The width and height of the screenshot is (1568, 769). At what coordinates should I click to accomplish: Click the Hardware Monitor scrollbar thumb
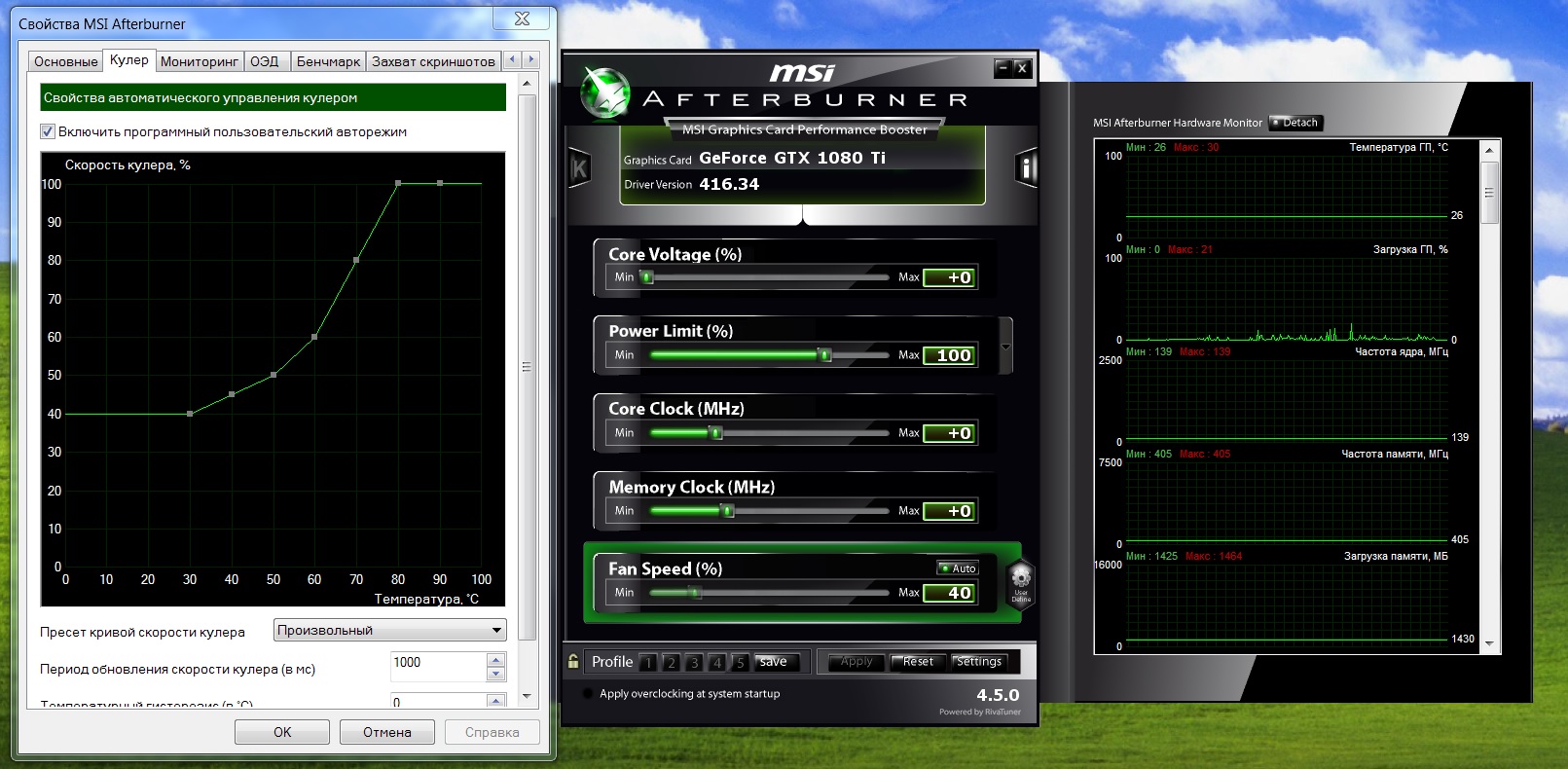[1488, 193]
